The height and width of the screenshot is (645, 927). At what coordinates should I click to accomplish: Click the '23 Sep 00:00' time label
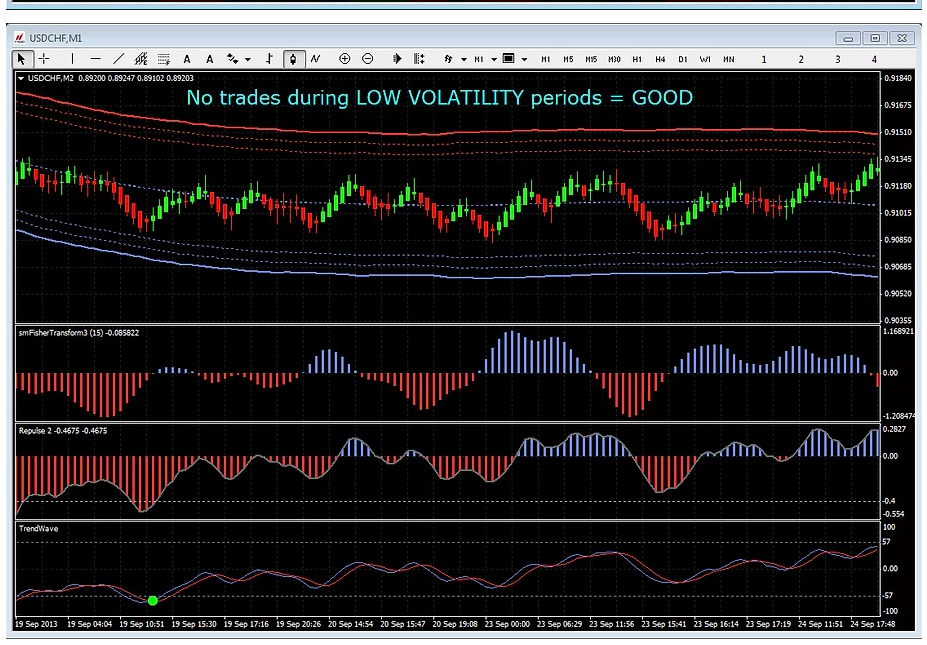pyautogui.click(x=507, y=624)
